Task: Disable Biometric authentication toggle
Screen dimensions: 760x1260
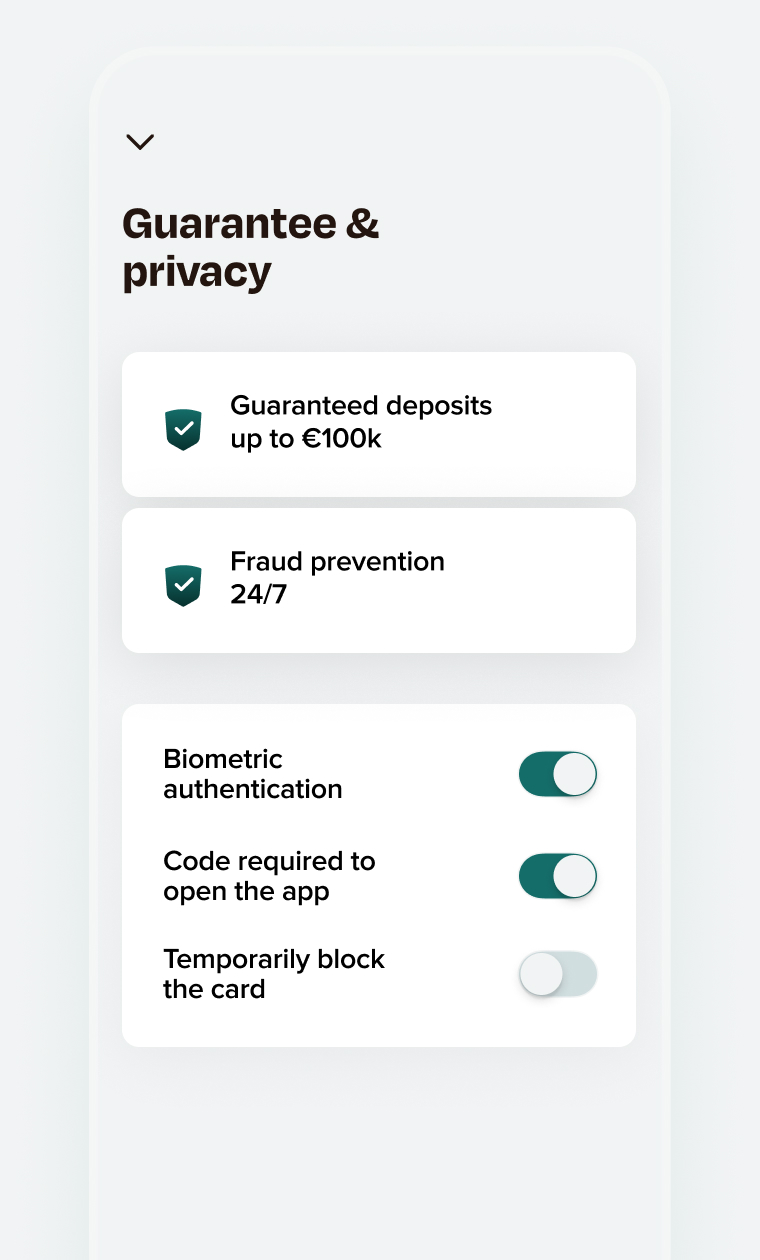Action: 557,775
